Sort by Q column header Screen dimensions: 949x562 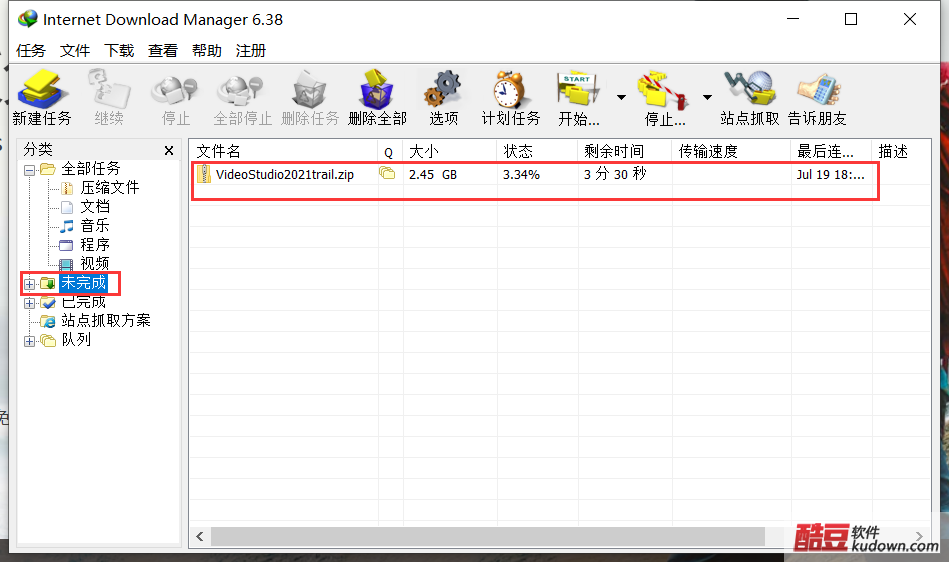click(390, 151)
